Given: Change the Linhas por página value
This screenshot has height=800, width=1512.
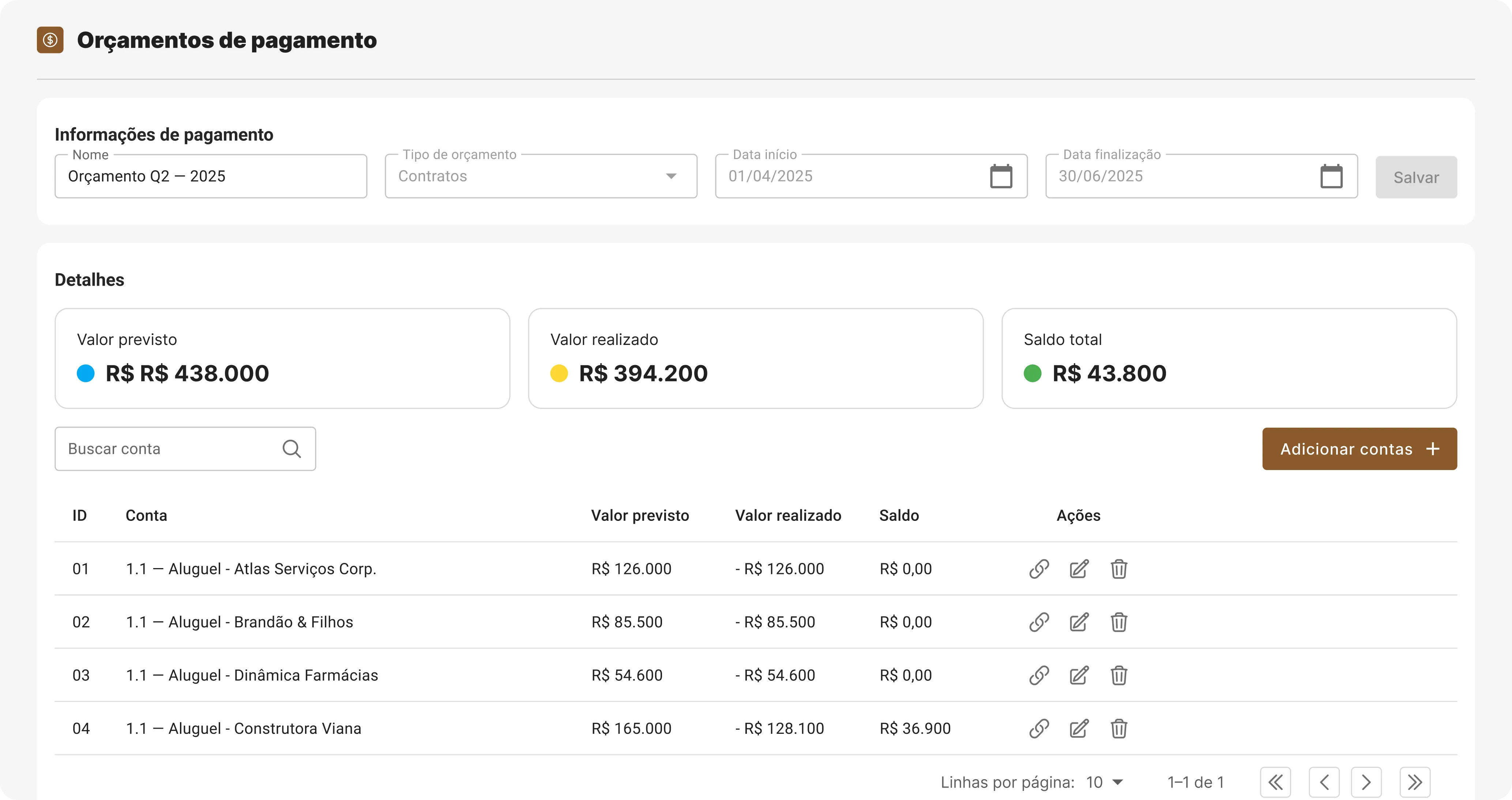Looking at the screenshot, I should 1104,782.
